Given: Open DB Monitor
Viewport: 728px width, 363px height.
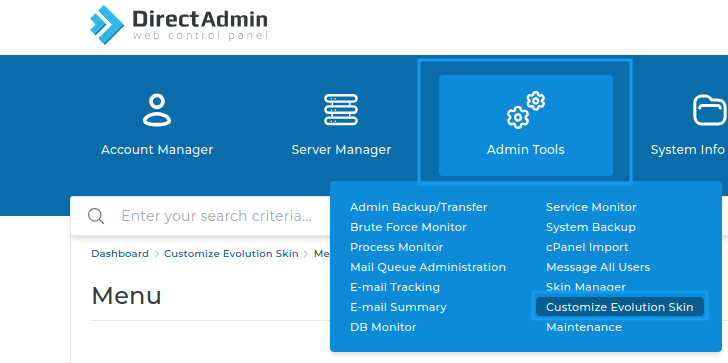Looking at the screenshot, I should tap(383, 327).
